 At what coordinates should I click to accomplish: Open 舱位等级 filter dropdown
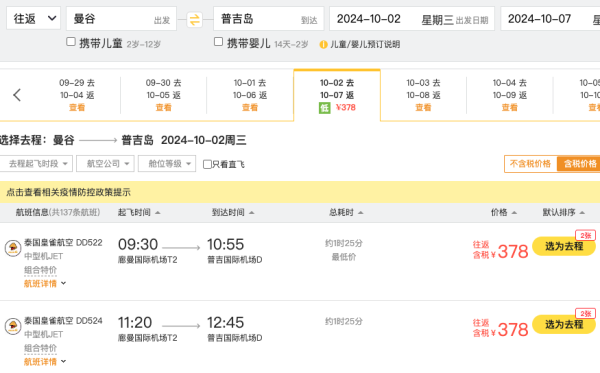(x=167, y=164)
